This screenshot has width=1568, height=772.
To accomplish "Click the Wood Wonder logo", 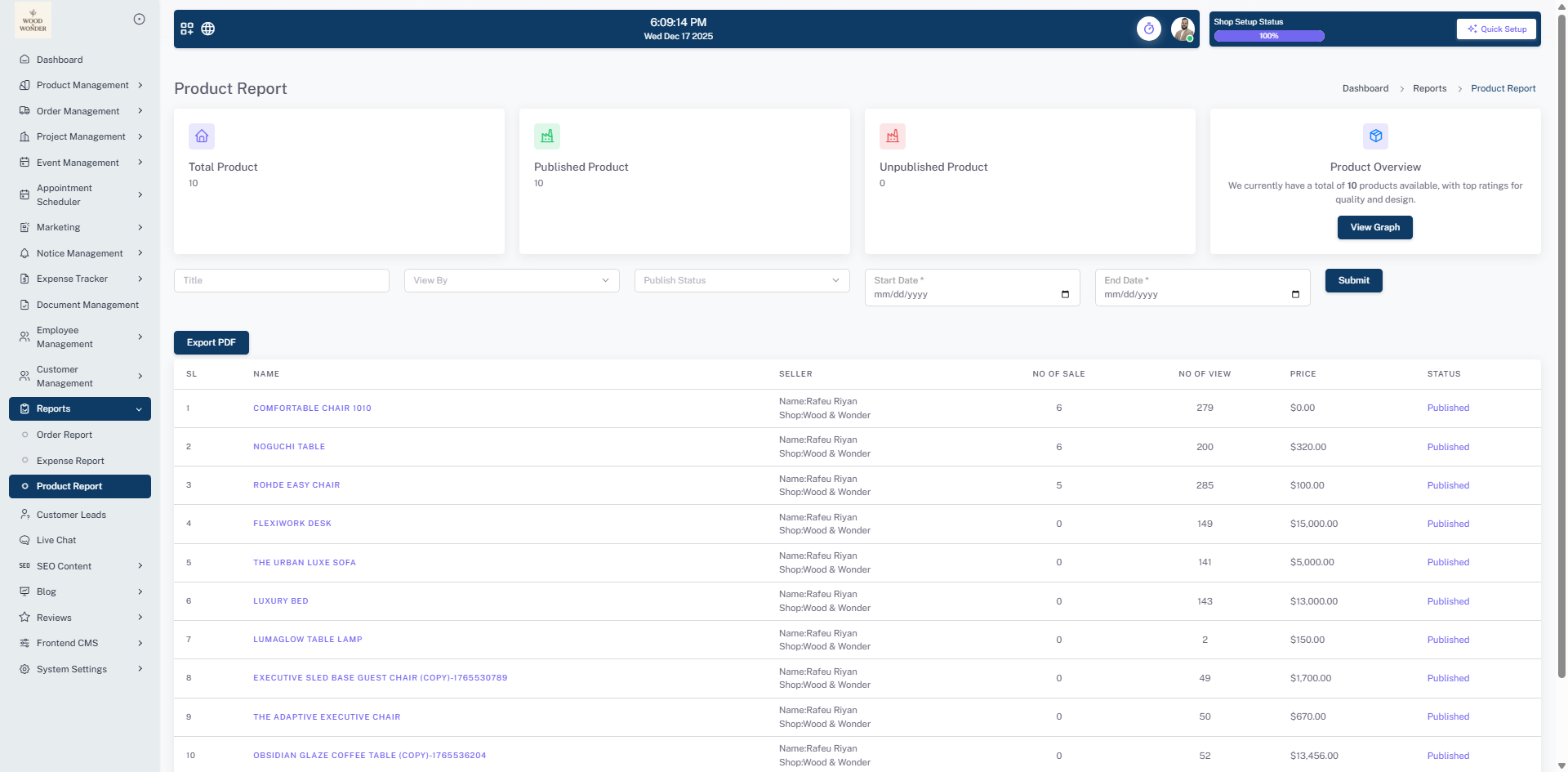I will (x=33, y=20).
